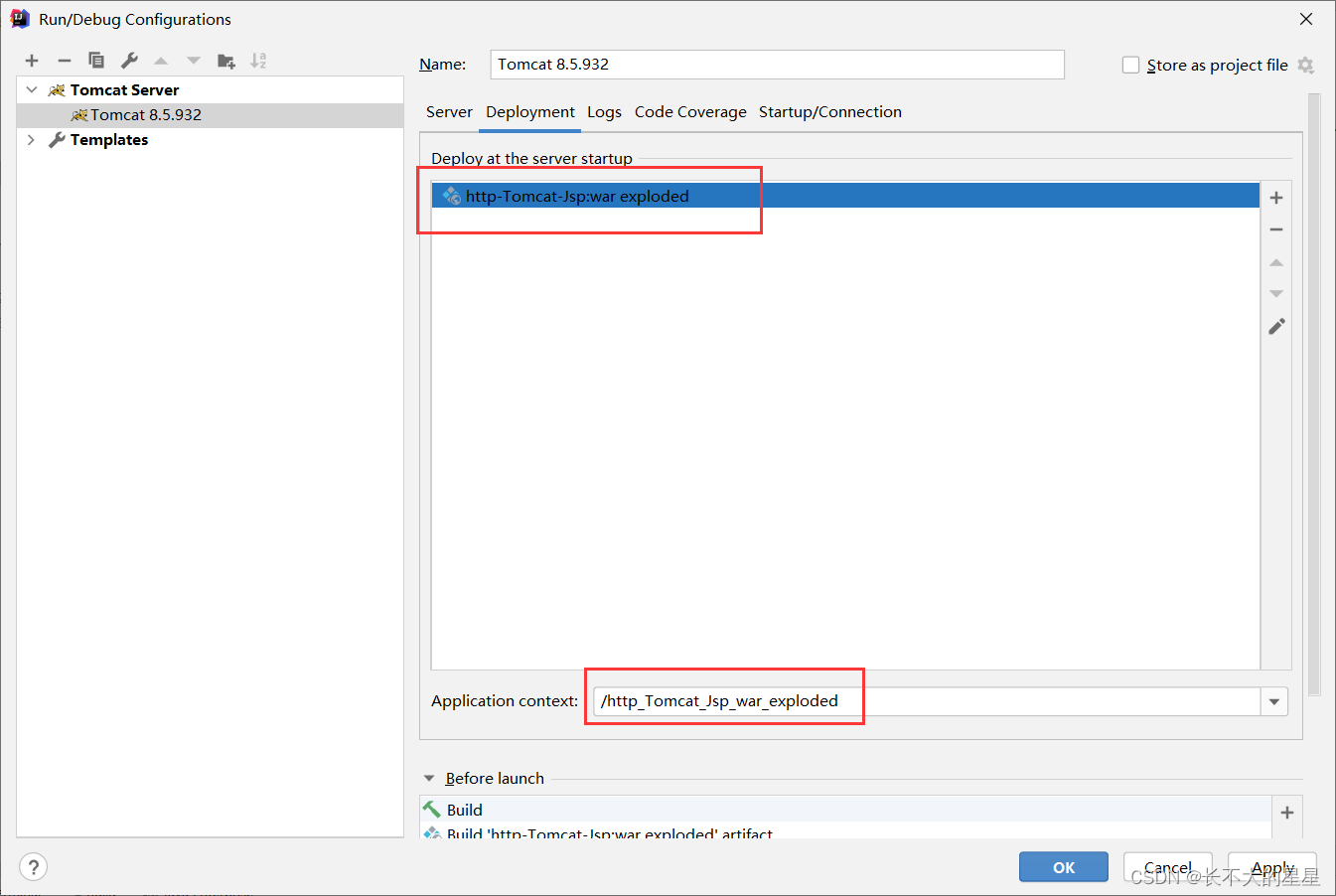Select the Deployment tab
This screenshot has width=1336, height=896.
pyautogui.click(x=530, y=112)
